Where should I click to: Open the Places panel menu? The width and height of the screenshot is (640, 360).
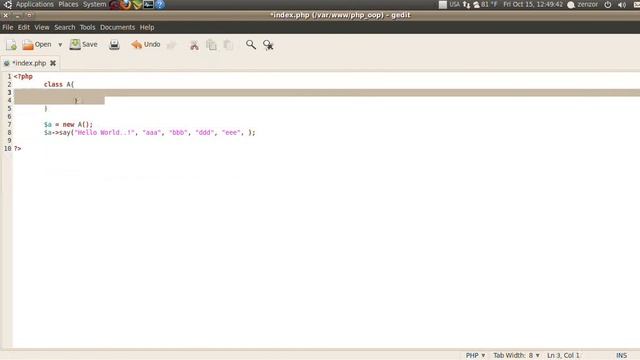tap(68, 4)
